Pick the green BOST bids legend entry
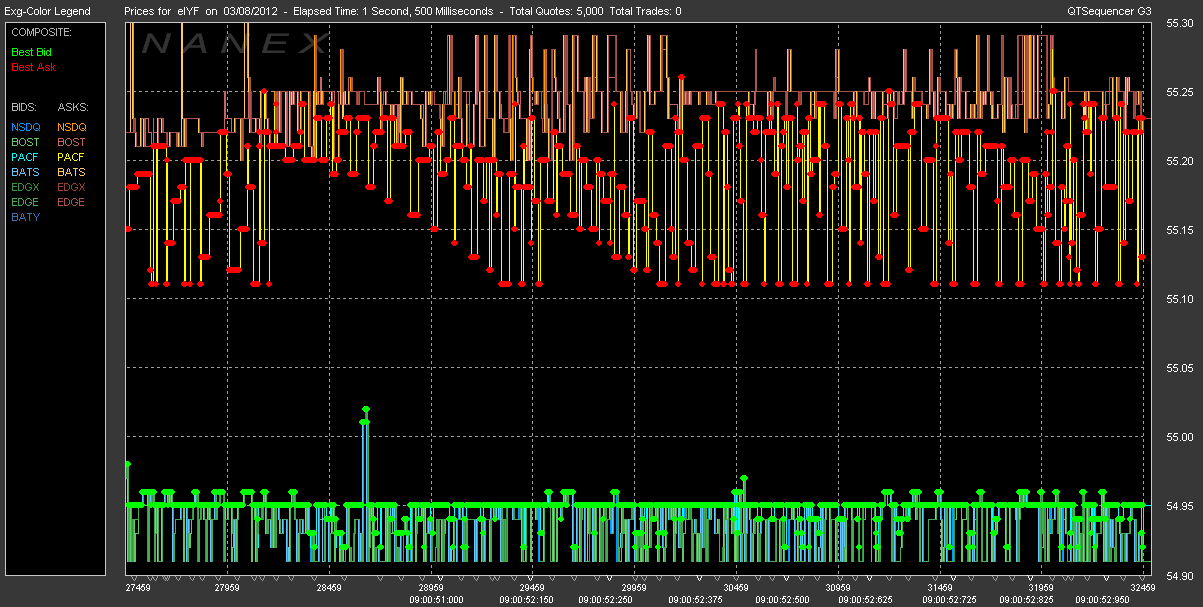1203x607 pixels. point(25,142)
